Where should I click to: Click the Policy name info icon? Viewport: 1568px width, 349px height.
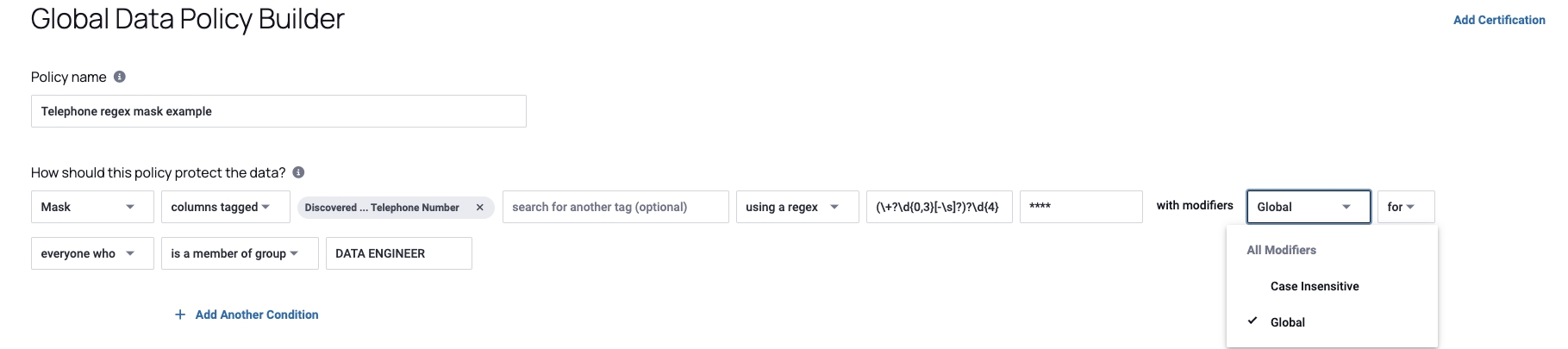click(x=120, y=77)
